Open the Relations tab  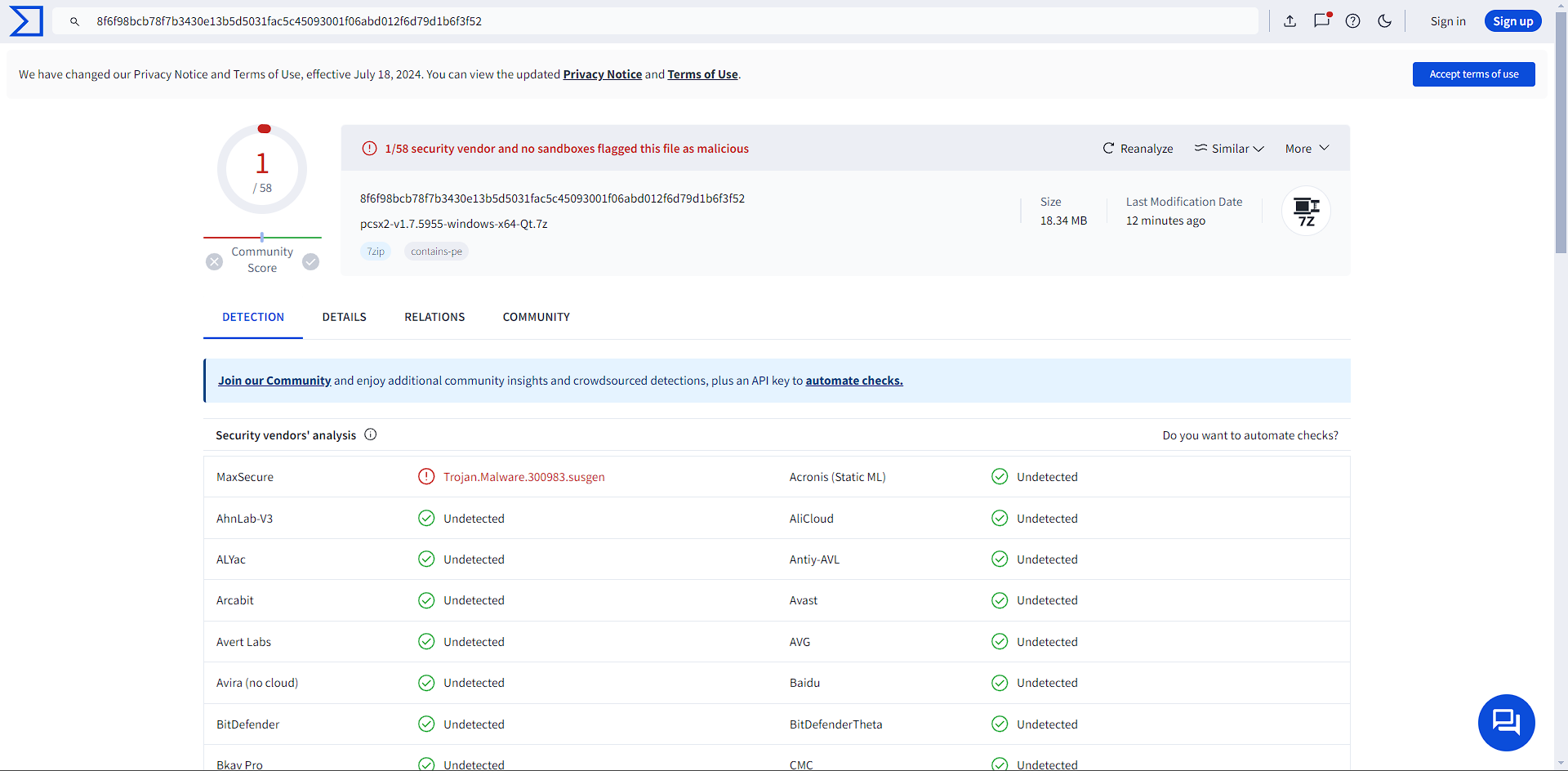click(x=434, y=317)
